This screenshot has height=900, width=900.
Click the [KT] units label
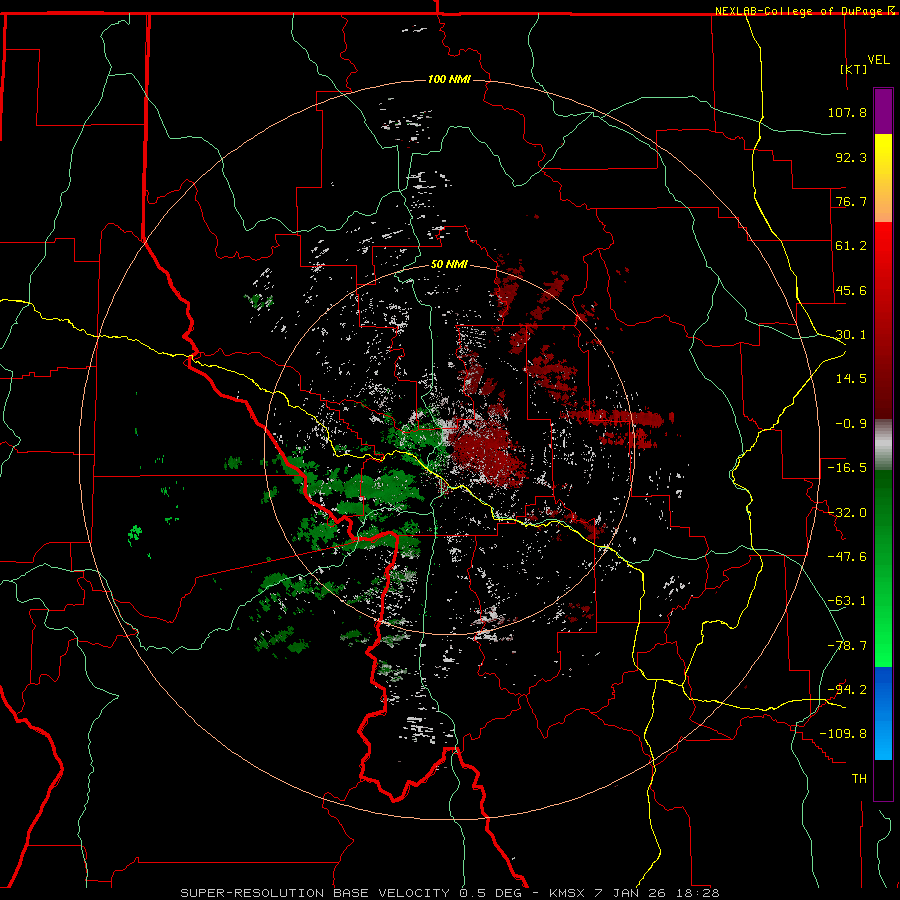pyautogui.click(x=854, y=69)
